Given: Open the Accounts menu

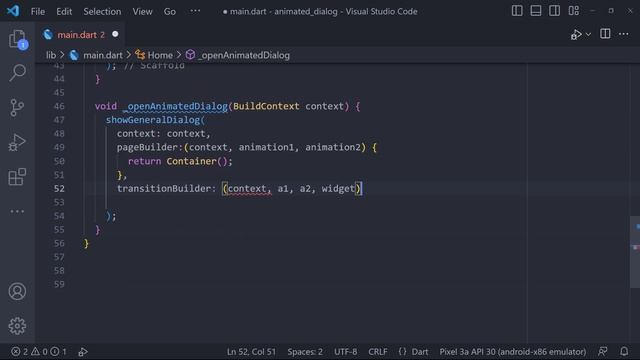Looking at the screenshot, I should pos(17,291).
